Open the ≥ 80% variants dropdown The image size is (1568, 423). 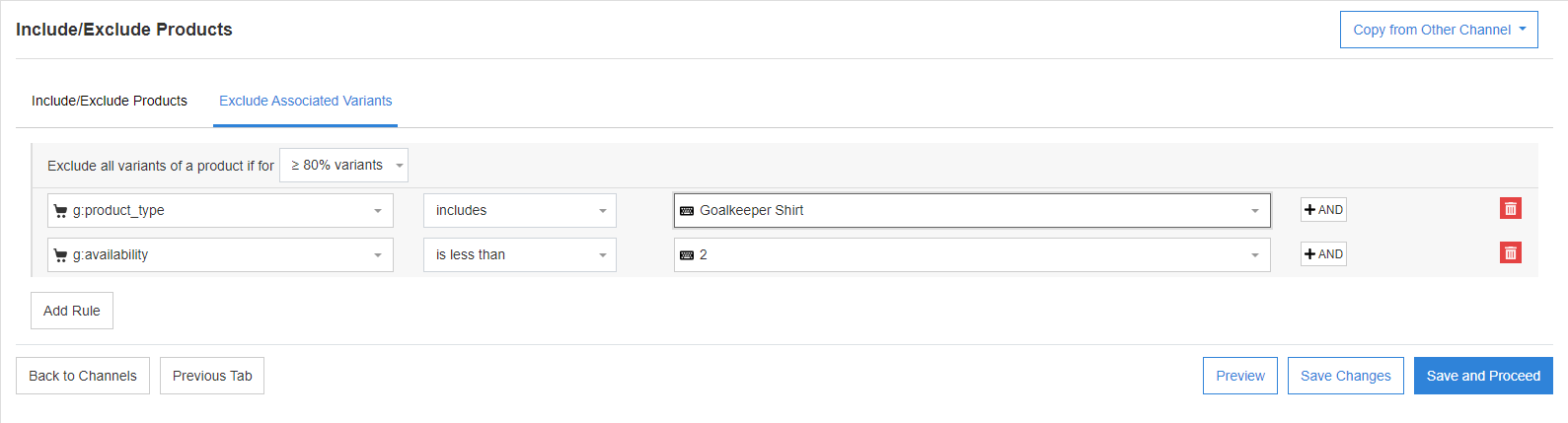(343, 166)
